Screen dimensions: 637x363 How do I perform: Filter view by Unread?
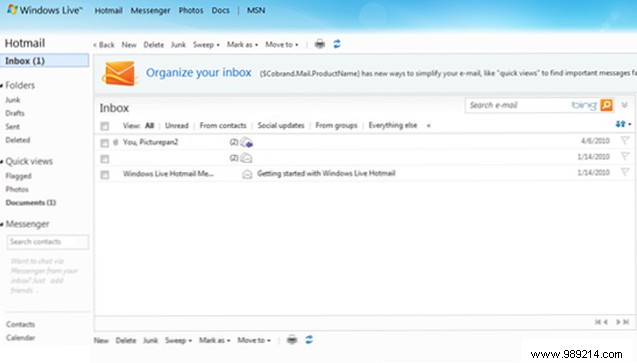click(x=177, y=125)
